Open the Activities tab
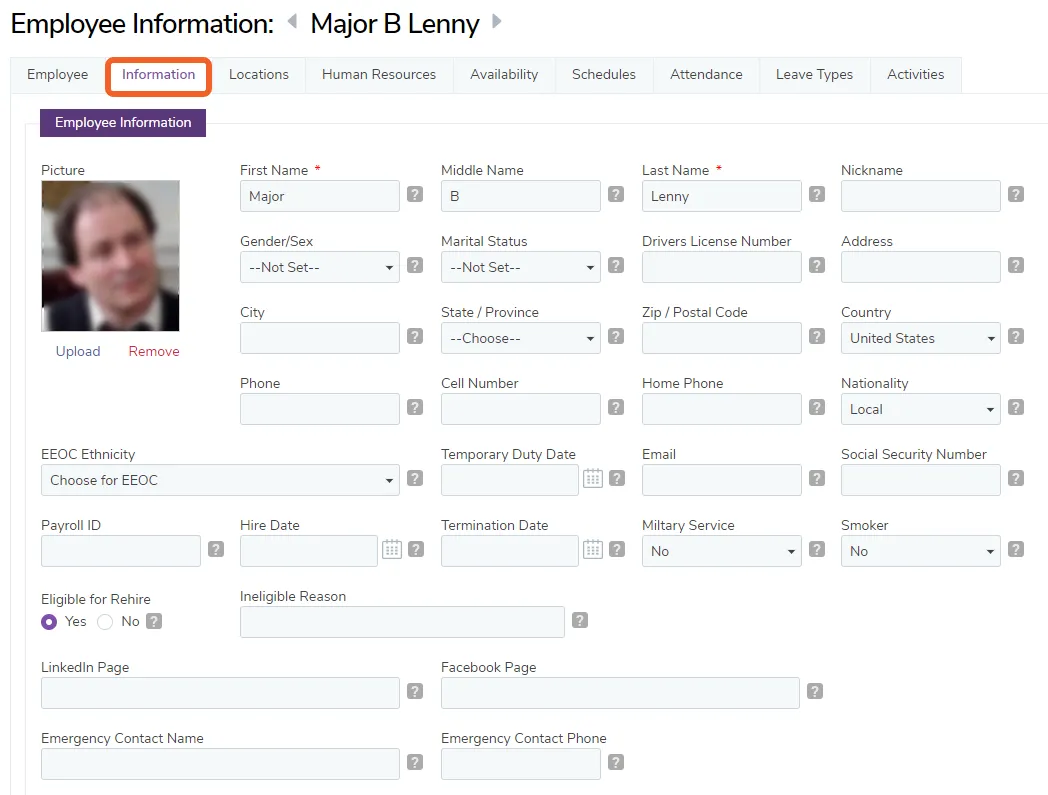Screen dimensions: 1048x795 point(915,75)
